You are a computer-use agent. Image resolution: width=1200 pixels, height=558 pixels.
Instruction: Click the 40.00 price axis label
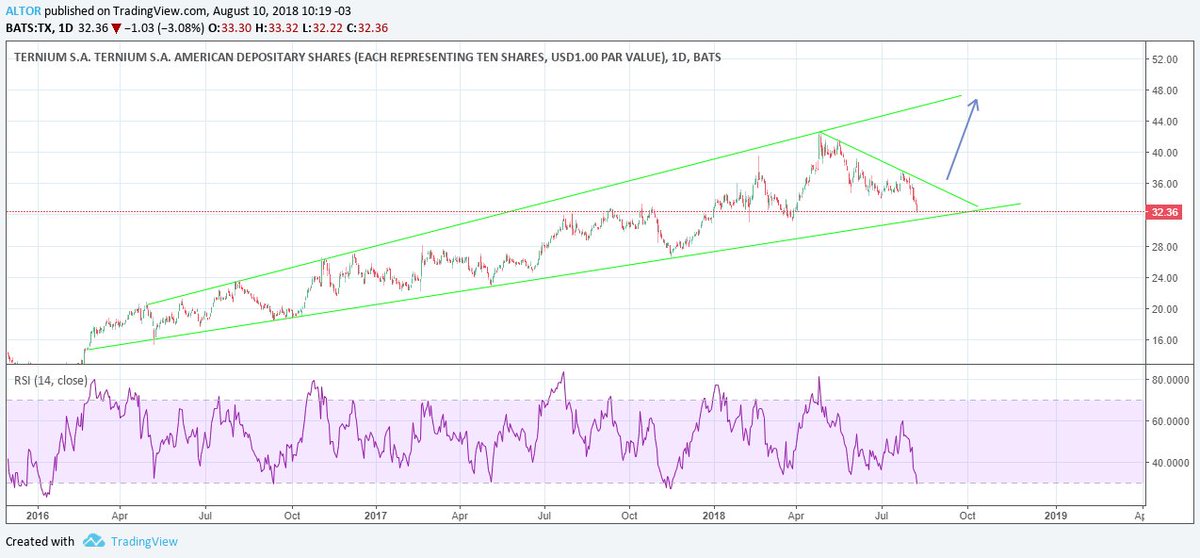click(1166, 153)
